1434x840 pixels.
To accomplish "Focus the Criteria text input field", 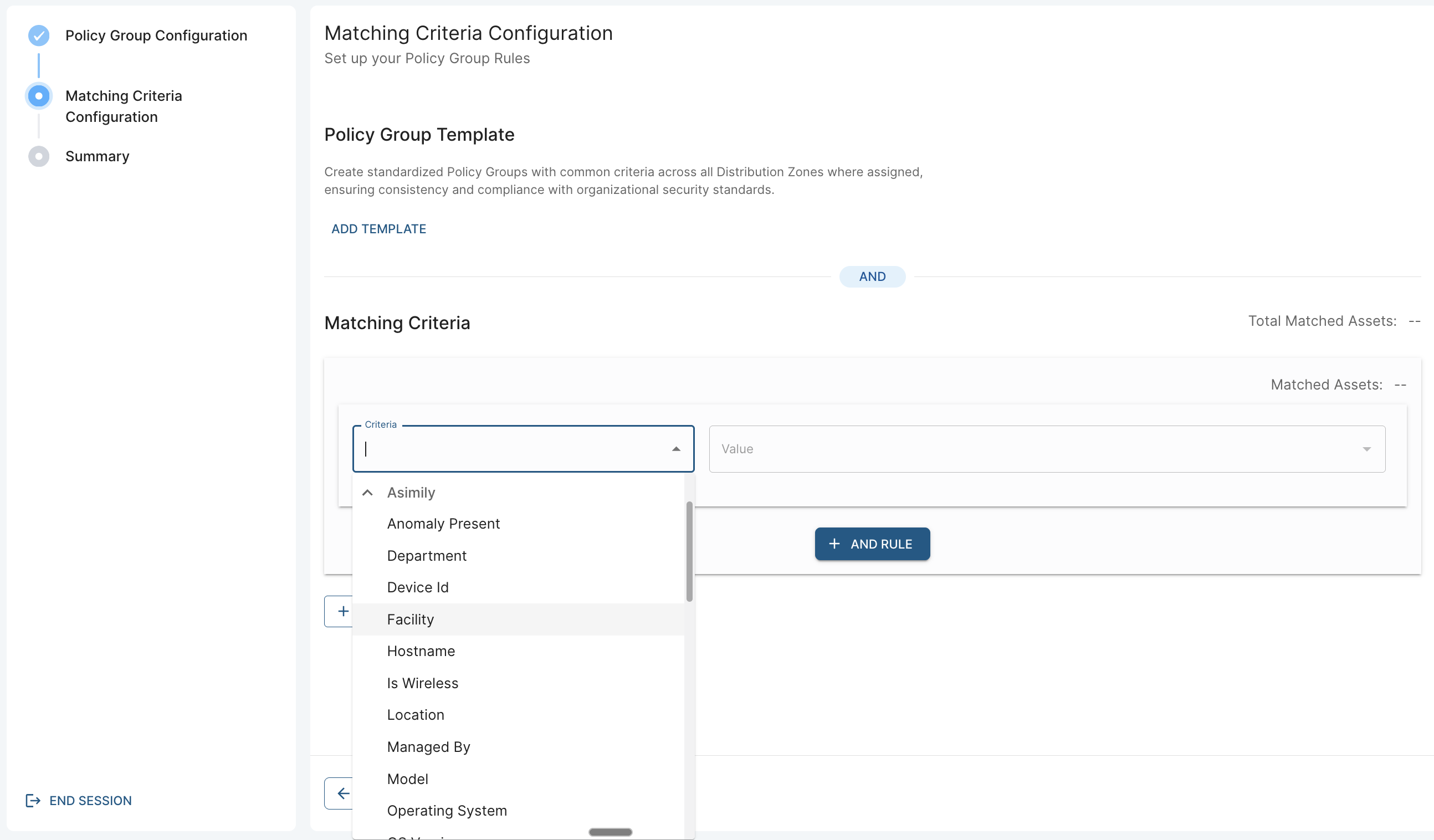I will tap(515, 449).
